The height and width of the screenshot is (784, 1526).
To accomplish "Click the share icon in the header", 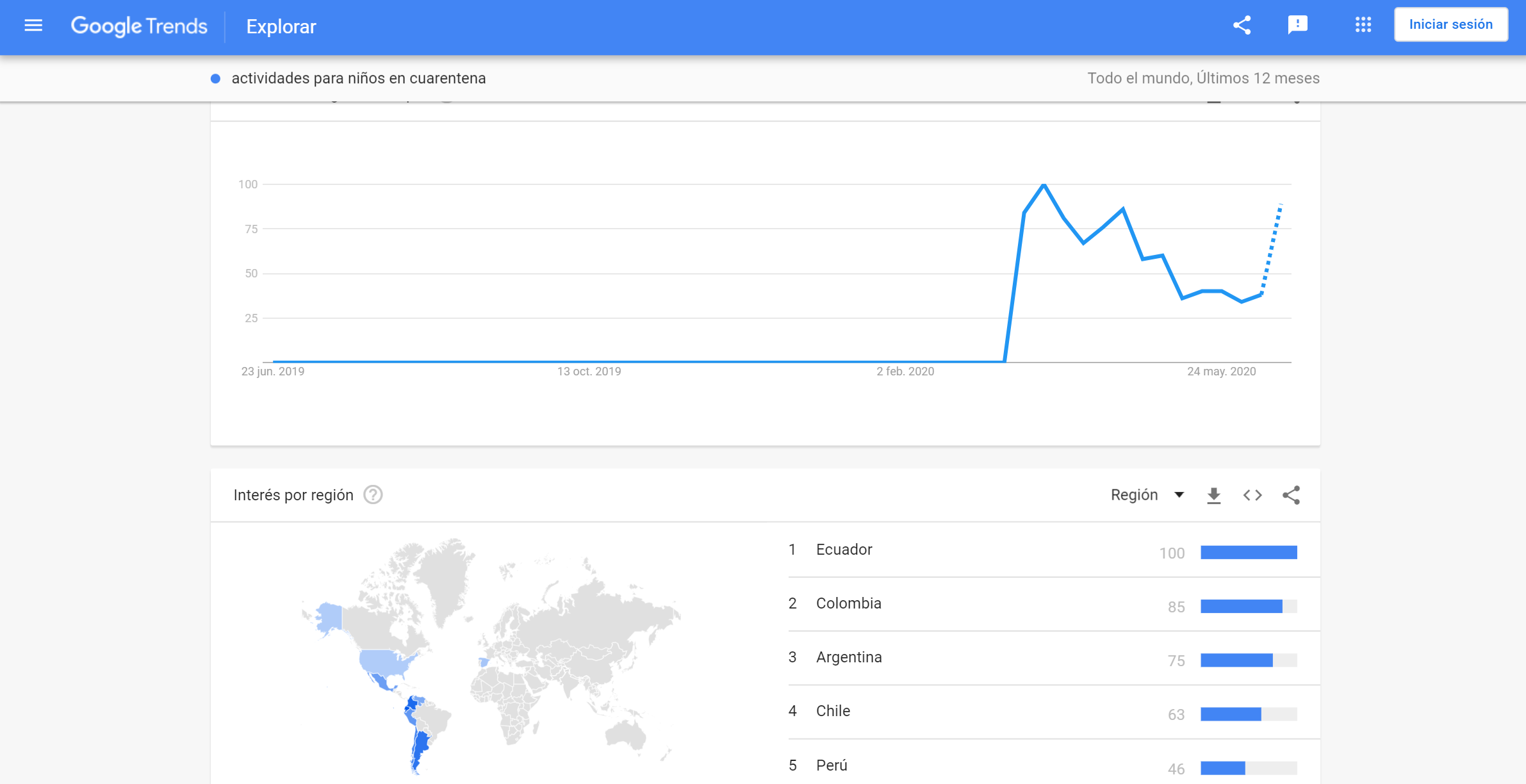I will click(1242, 26).
